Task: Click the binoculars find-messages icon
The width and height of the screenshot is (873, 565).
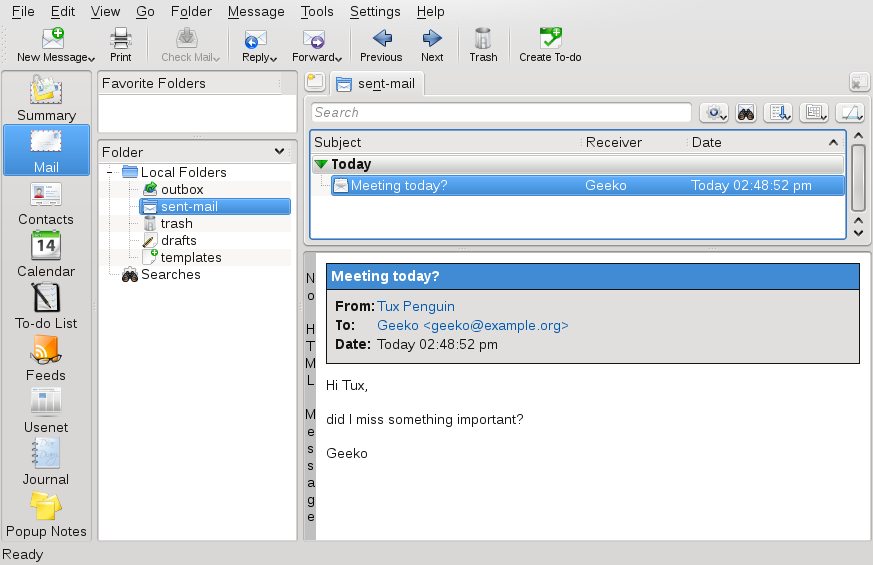Action: (x=746, y=113)
